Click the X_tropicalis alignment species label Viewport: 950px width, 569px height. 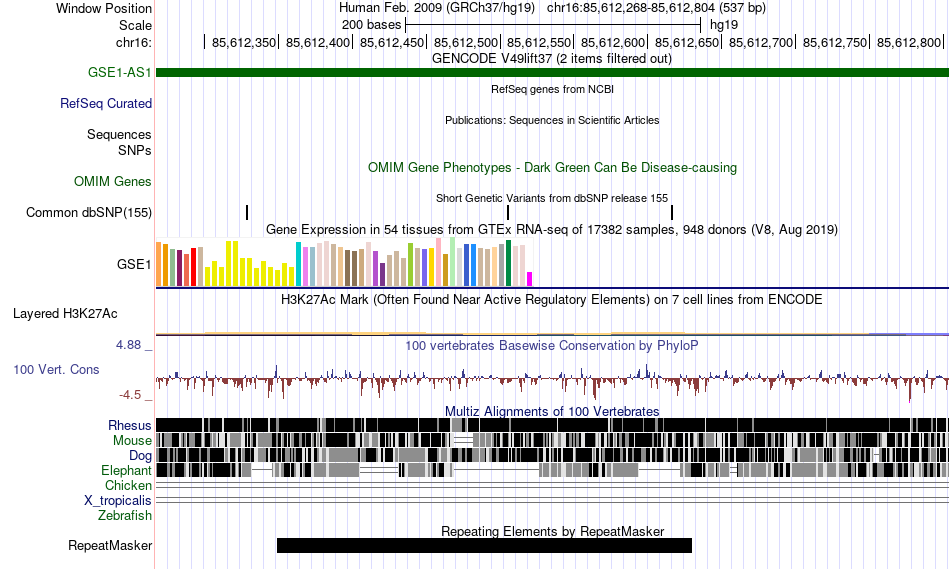pos(118,501)
